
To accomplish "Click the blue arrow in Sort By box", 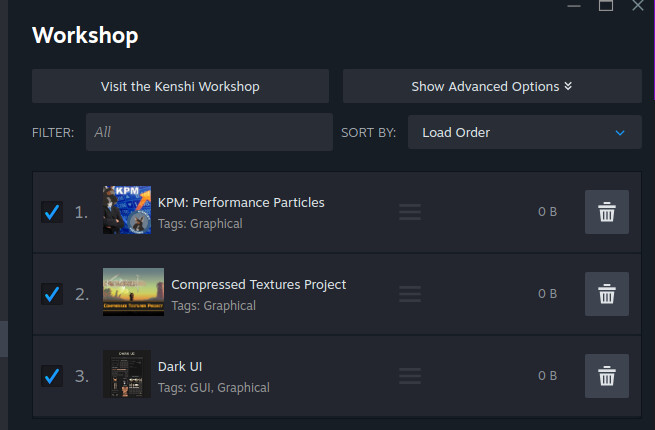I will tap(620, 133).
